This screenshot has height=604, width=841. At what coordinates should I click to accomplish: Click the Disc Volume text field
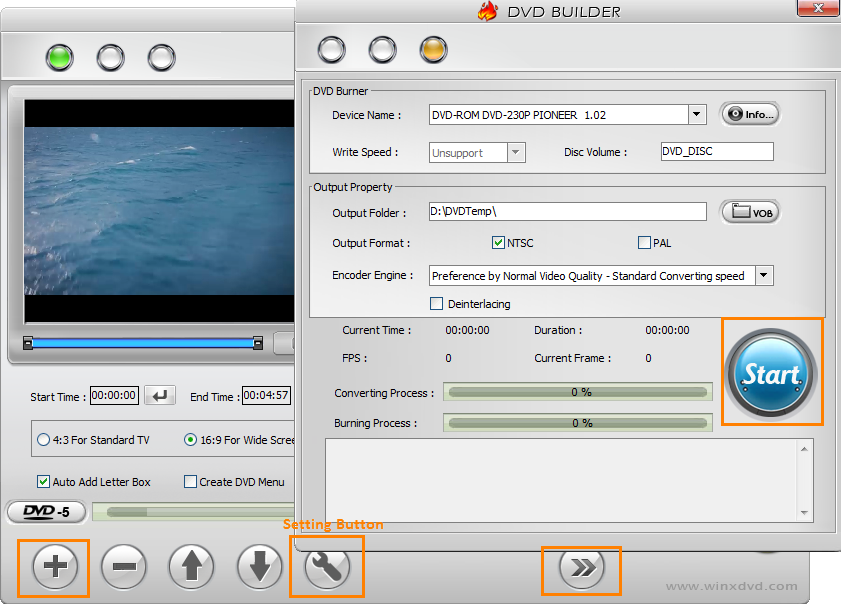coord(717,151)
